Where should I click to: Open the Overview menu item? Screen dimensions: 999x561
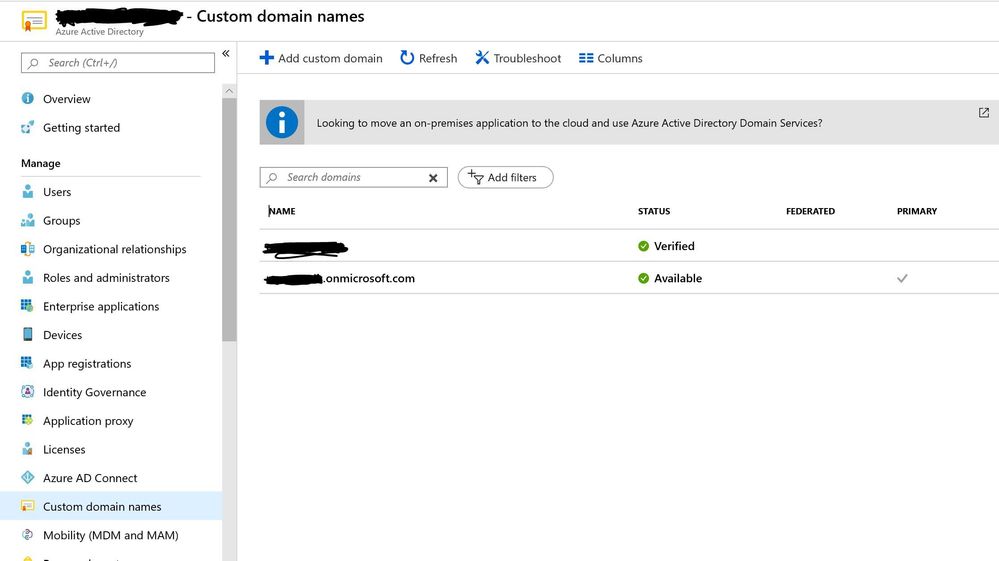pyautogui.click(x=66, y=99)
